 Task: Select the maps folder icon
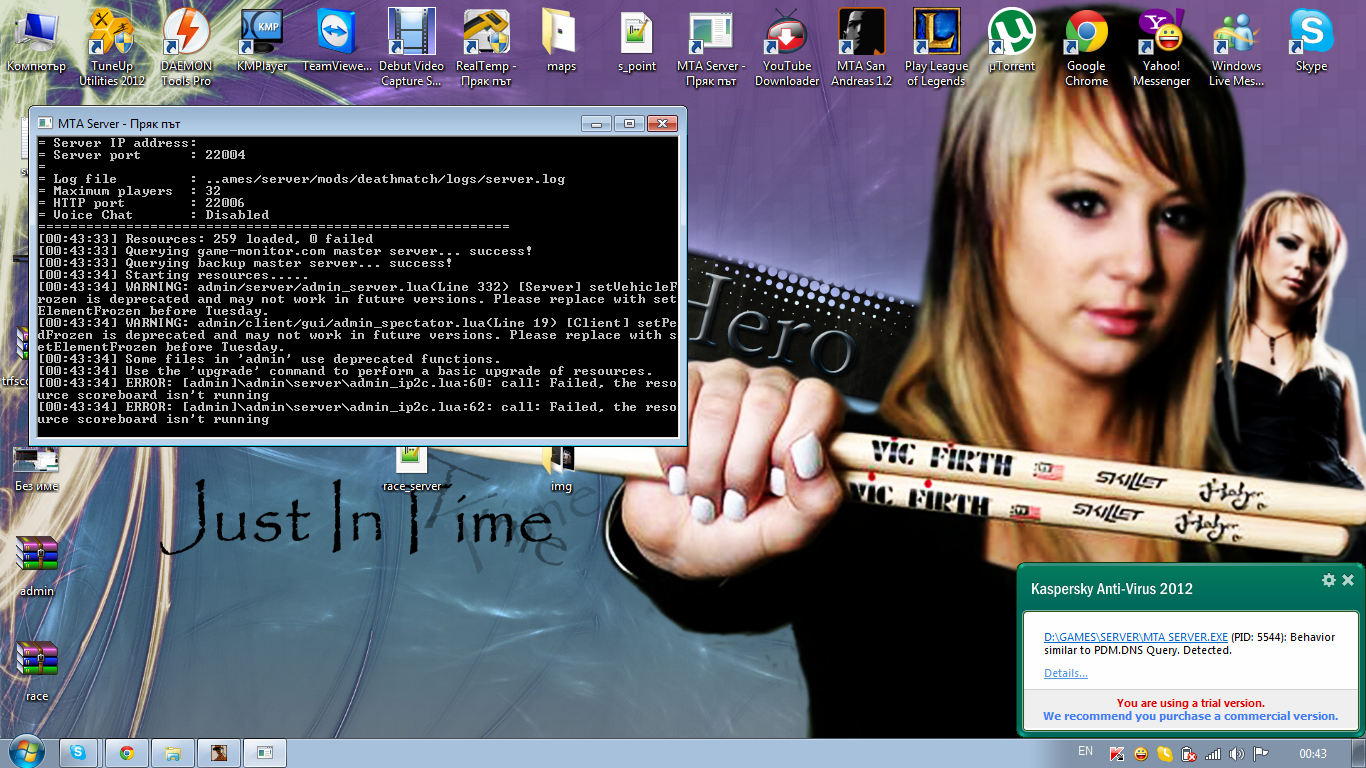pyautogui.click(x=561, y=34)
